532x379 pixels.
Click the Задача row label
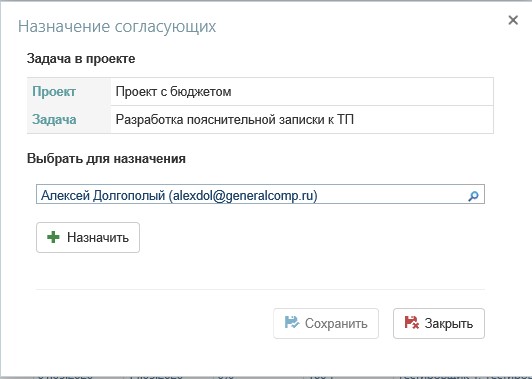54,119
